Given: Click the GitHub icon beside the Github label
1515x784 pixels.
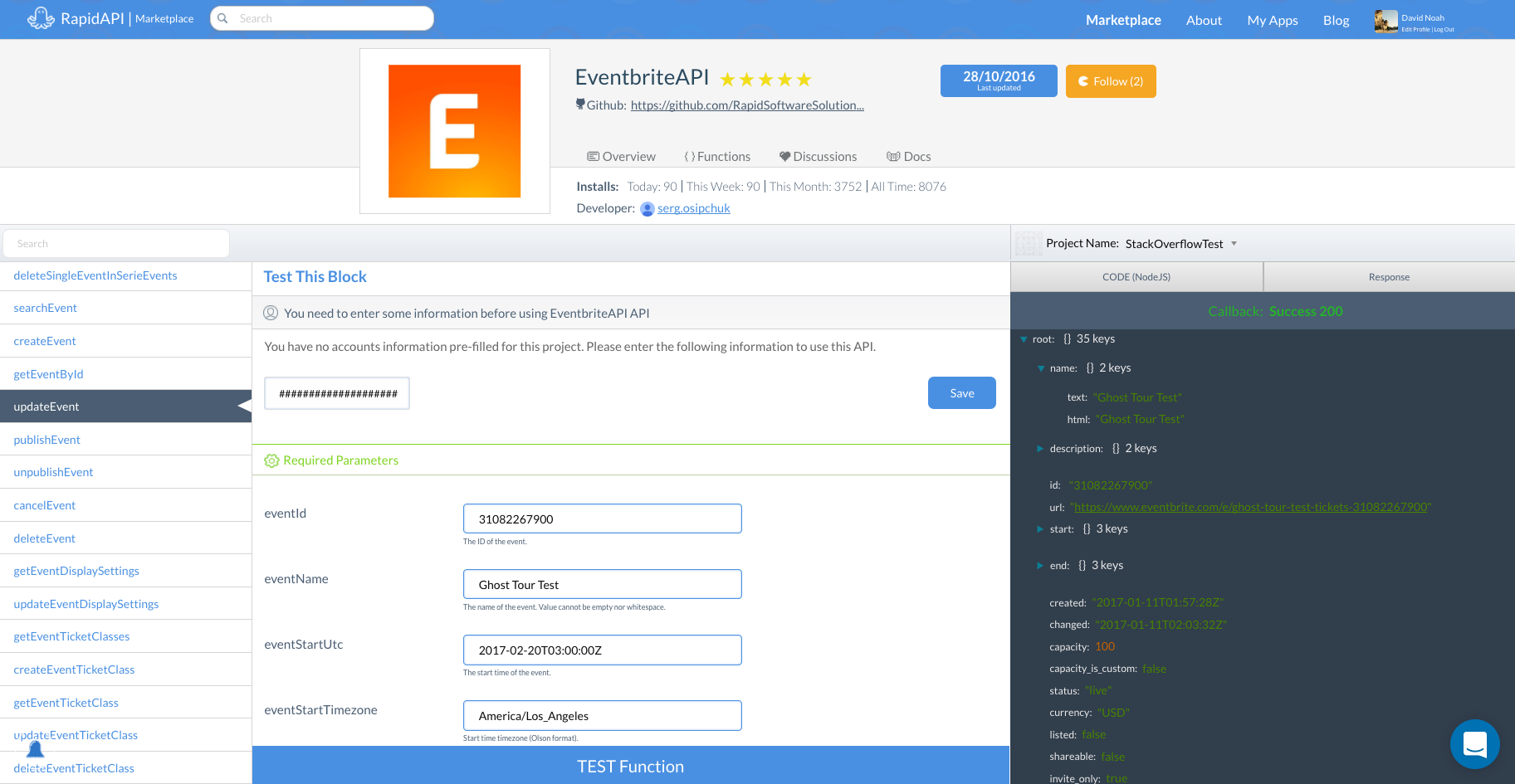Looking at the screenshot, I should click(x=580, y=105).
